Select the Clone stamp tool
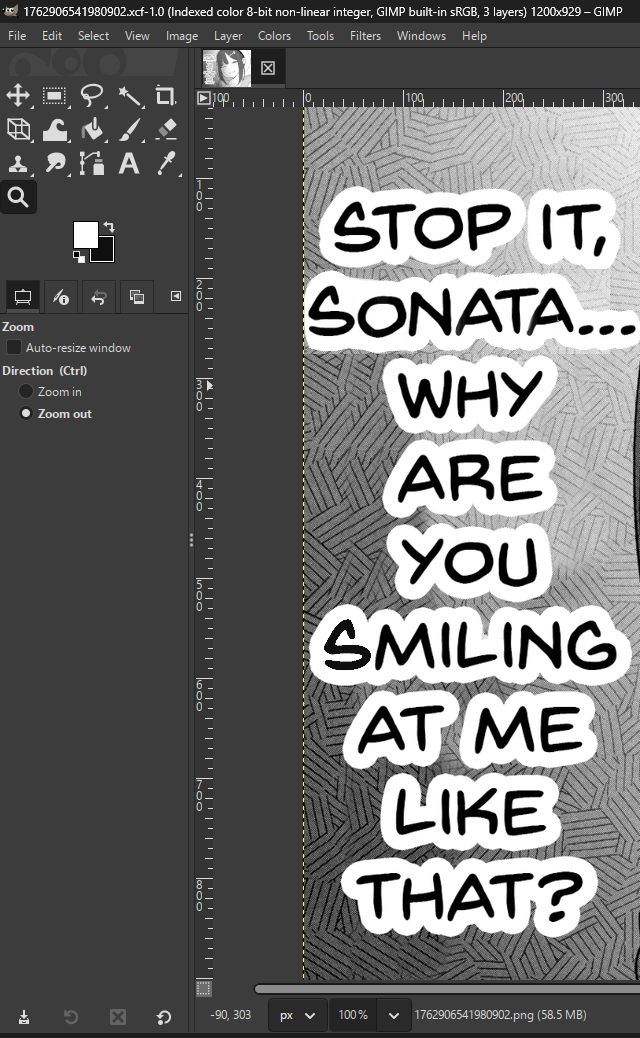The width and height of the screenshot is (640, 1038). [x=18, y=163]
